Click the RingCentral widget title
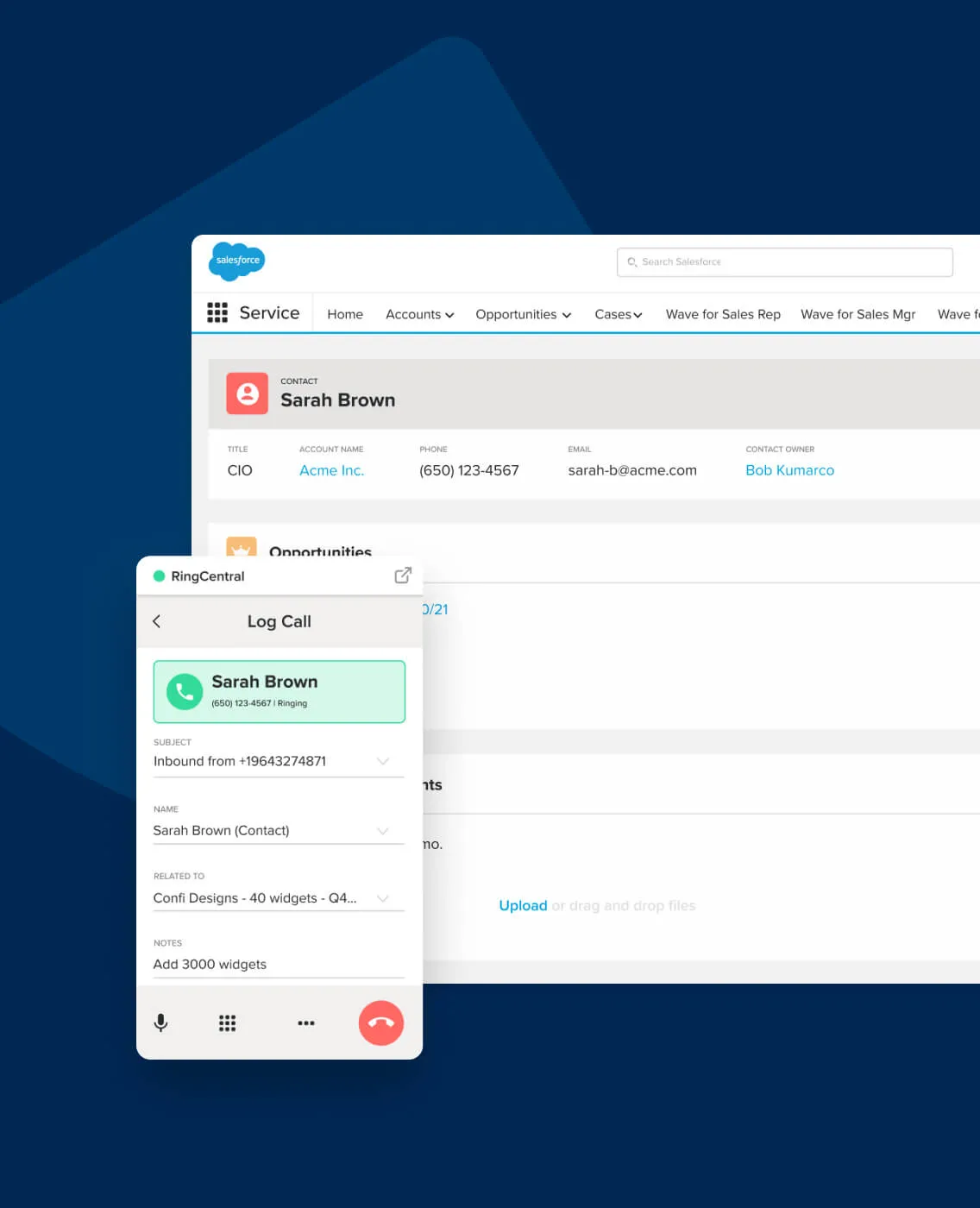The image size is (980, 1208). (208, 576)
